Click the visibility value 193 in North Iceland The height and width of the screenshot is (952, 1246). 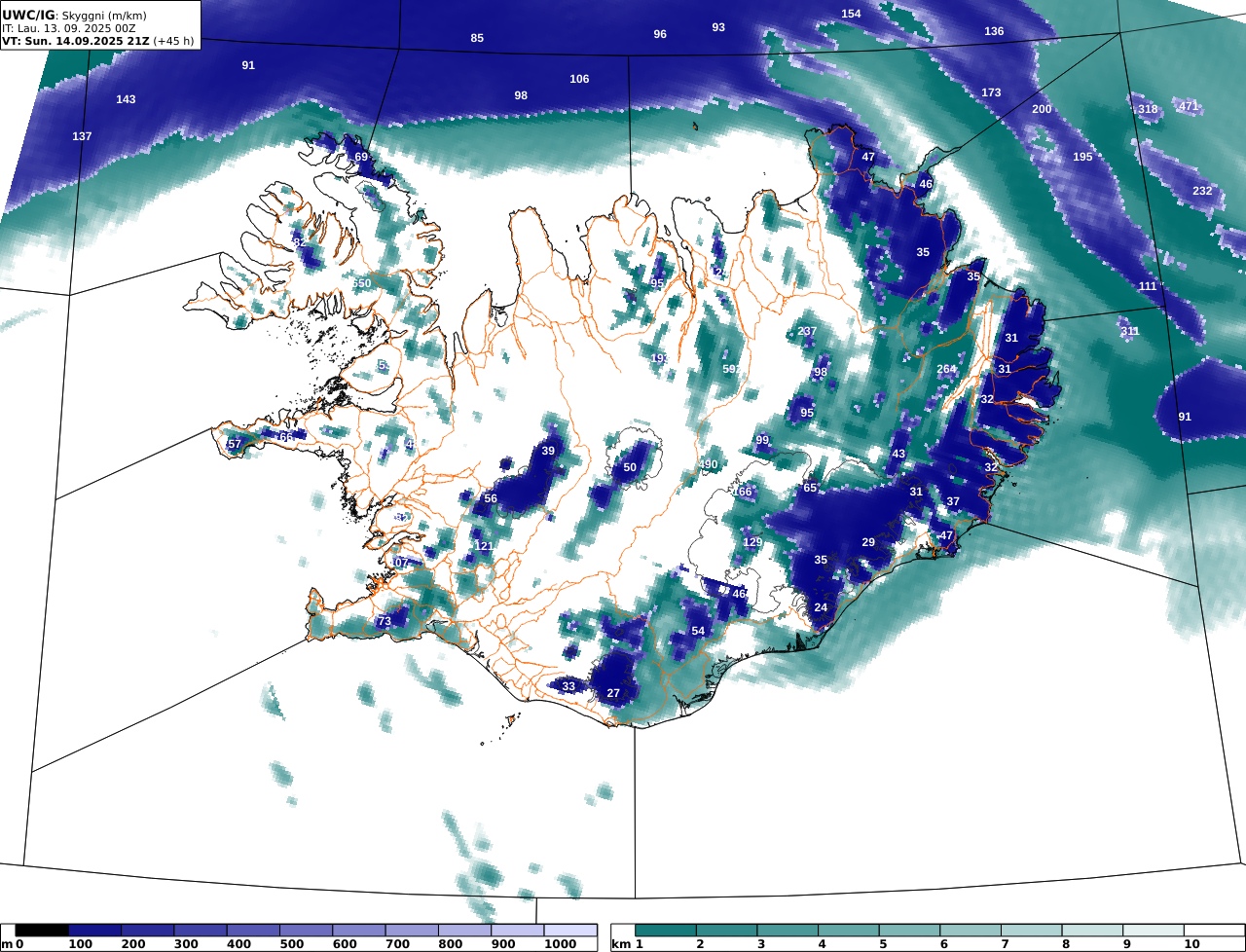coord(660,358)
